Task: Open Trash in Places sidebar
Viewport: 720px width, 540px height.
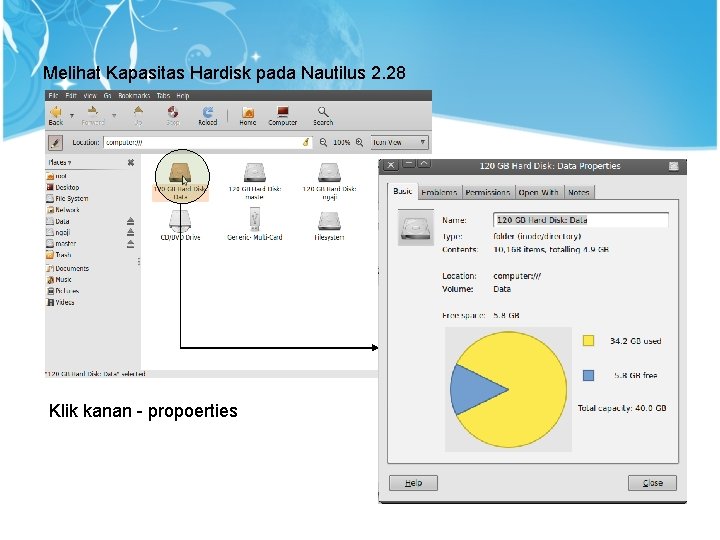Action: (59, 255)
